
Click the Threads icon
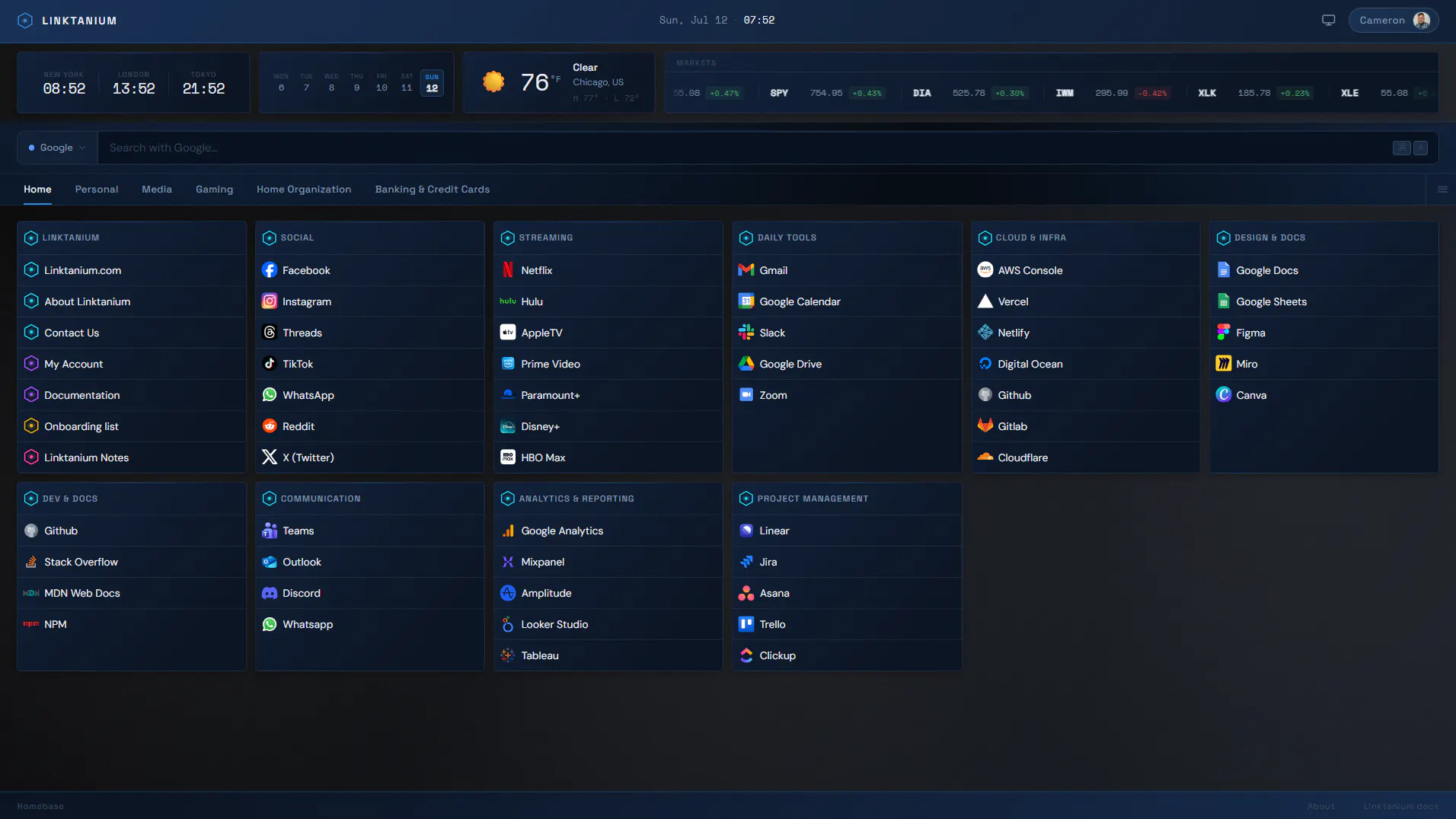(270, 333)
